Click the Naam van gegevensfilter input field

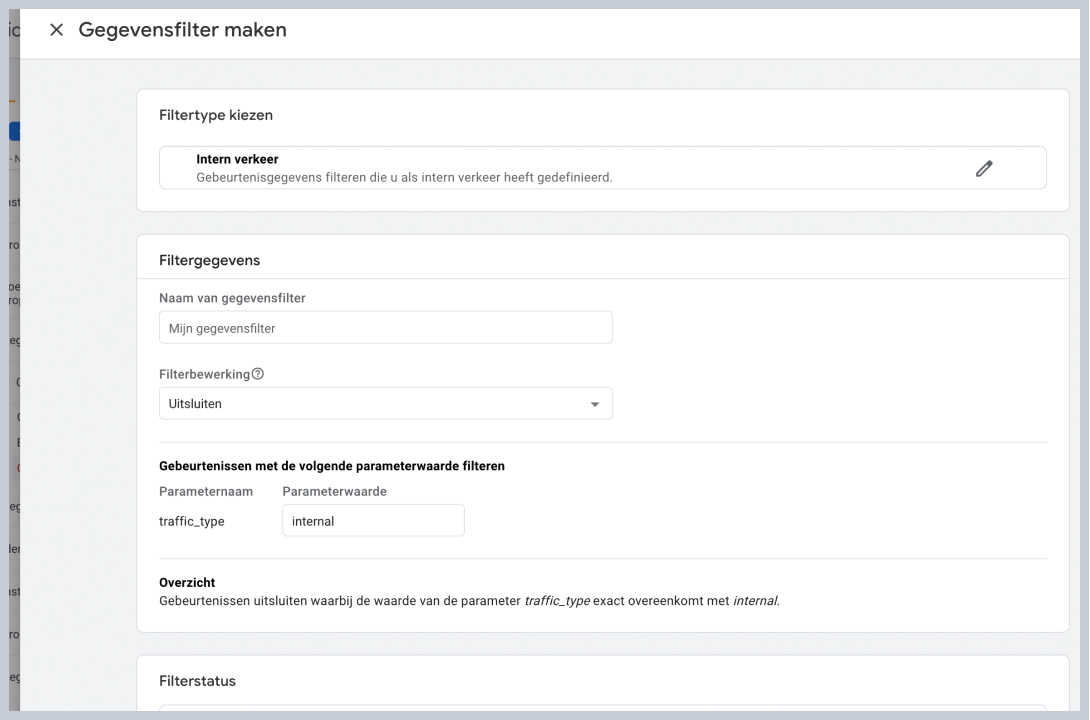(386, 327)
